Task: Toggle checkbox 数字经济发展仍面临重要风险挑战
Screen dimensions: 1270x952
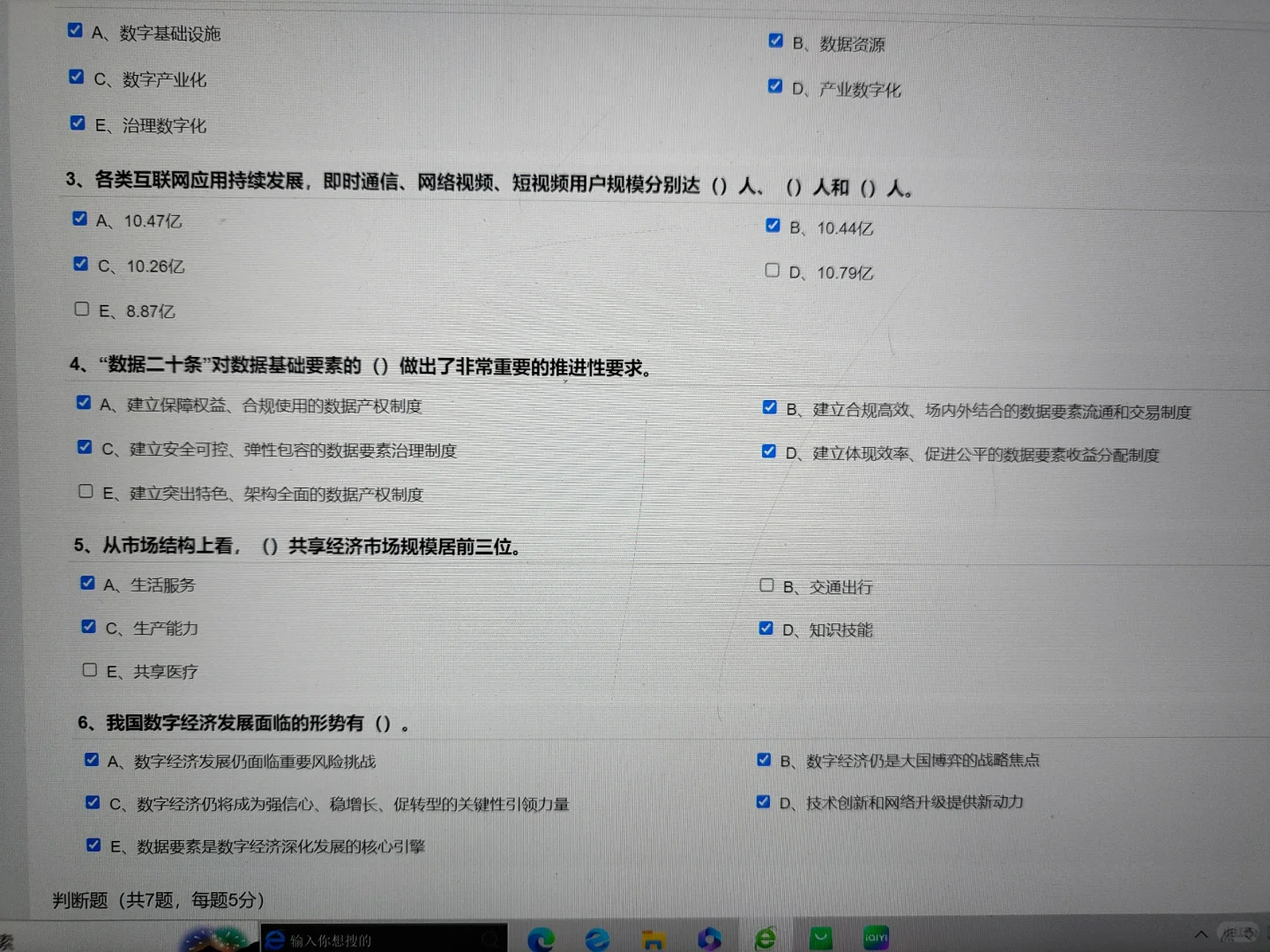Action: (92, 759)
